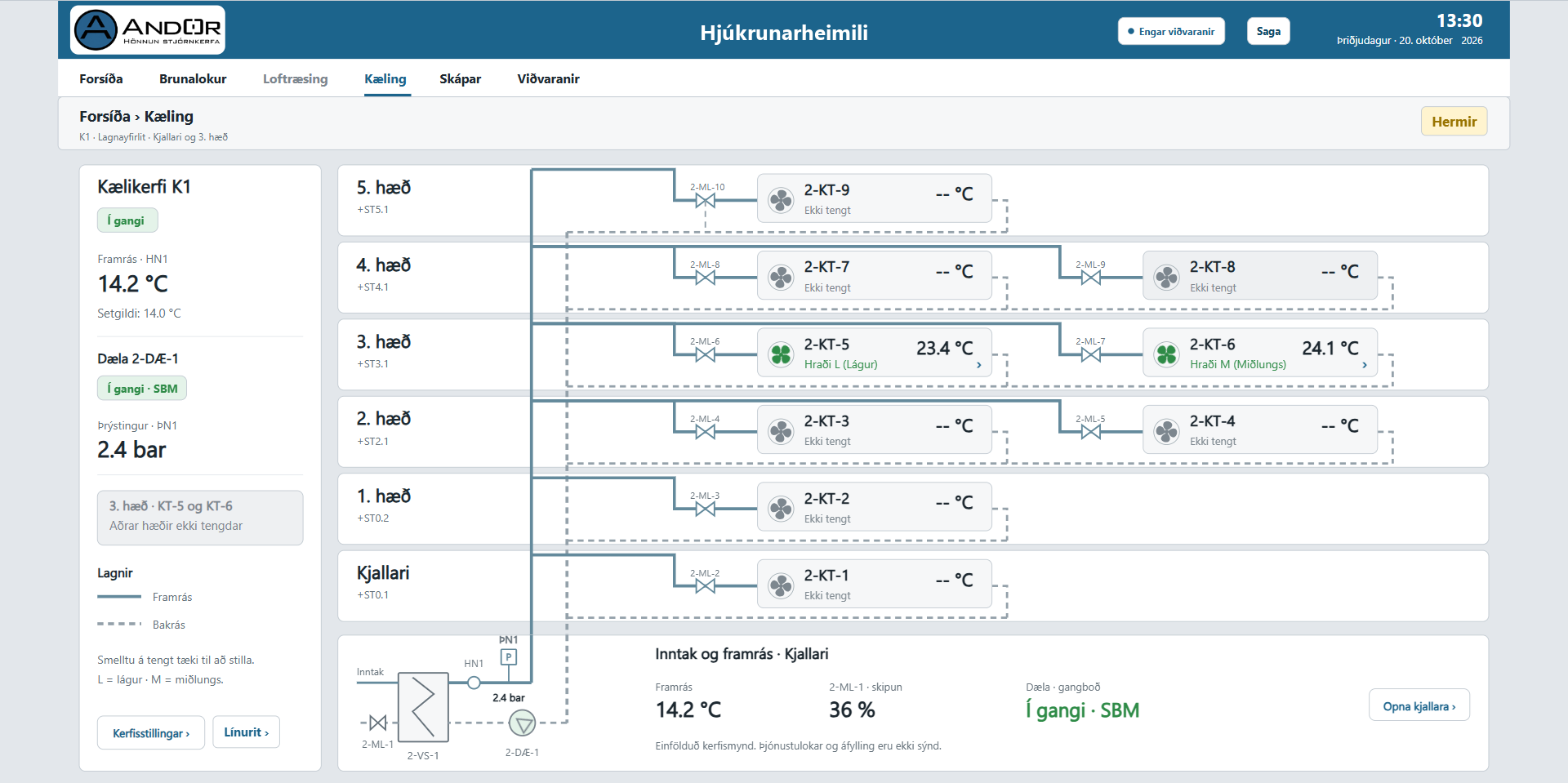The width and height of the screenshot is (1568, 783).
Task: Select valve 2-ML-10 symbol
Action: point(706,200)
